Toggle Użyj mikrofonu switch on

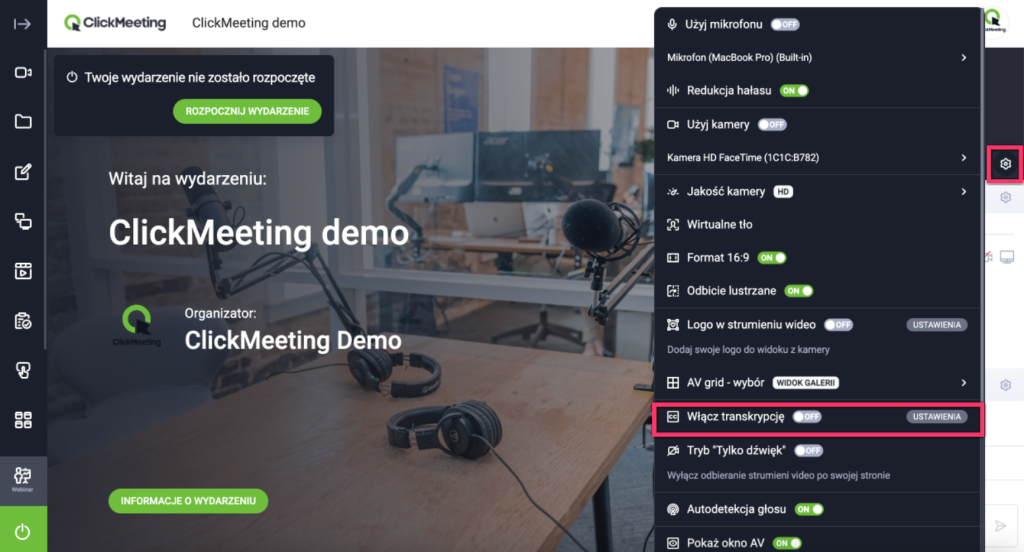[x=785, y=25]
